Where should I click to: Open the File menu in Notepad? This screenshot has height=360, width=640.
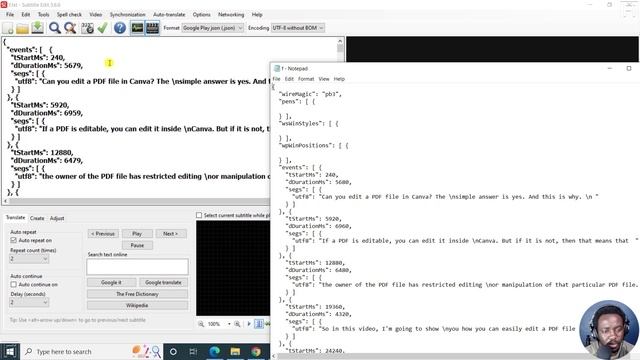(x=276, y=79)
